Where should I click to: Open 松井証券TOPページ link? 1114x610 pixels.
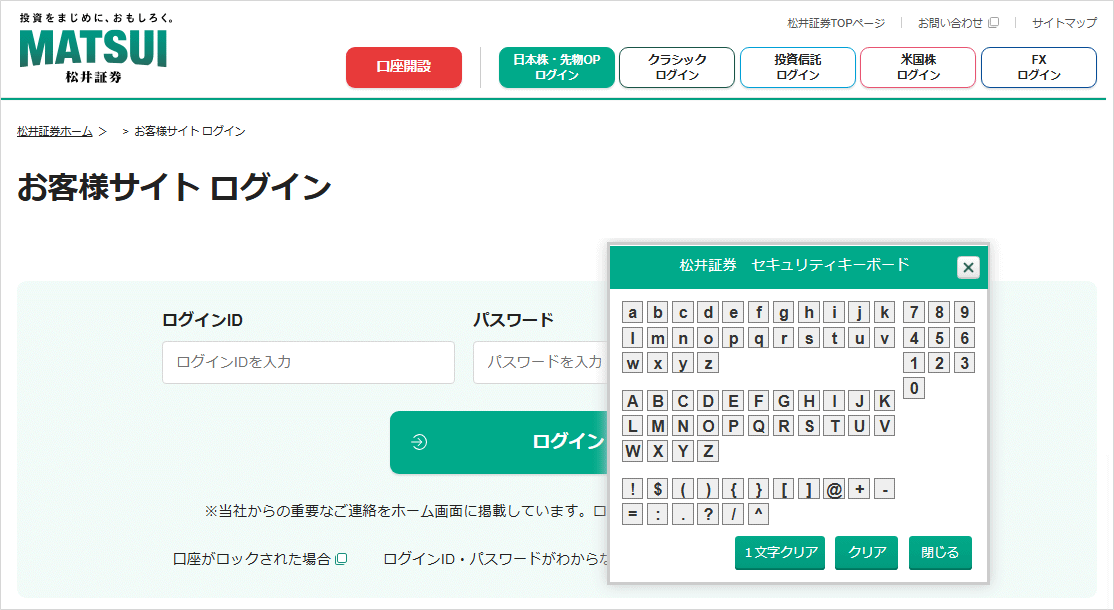point(836,23)
